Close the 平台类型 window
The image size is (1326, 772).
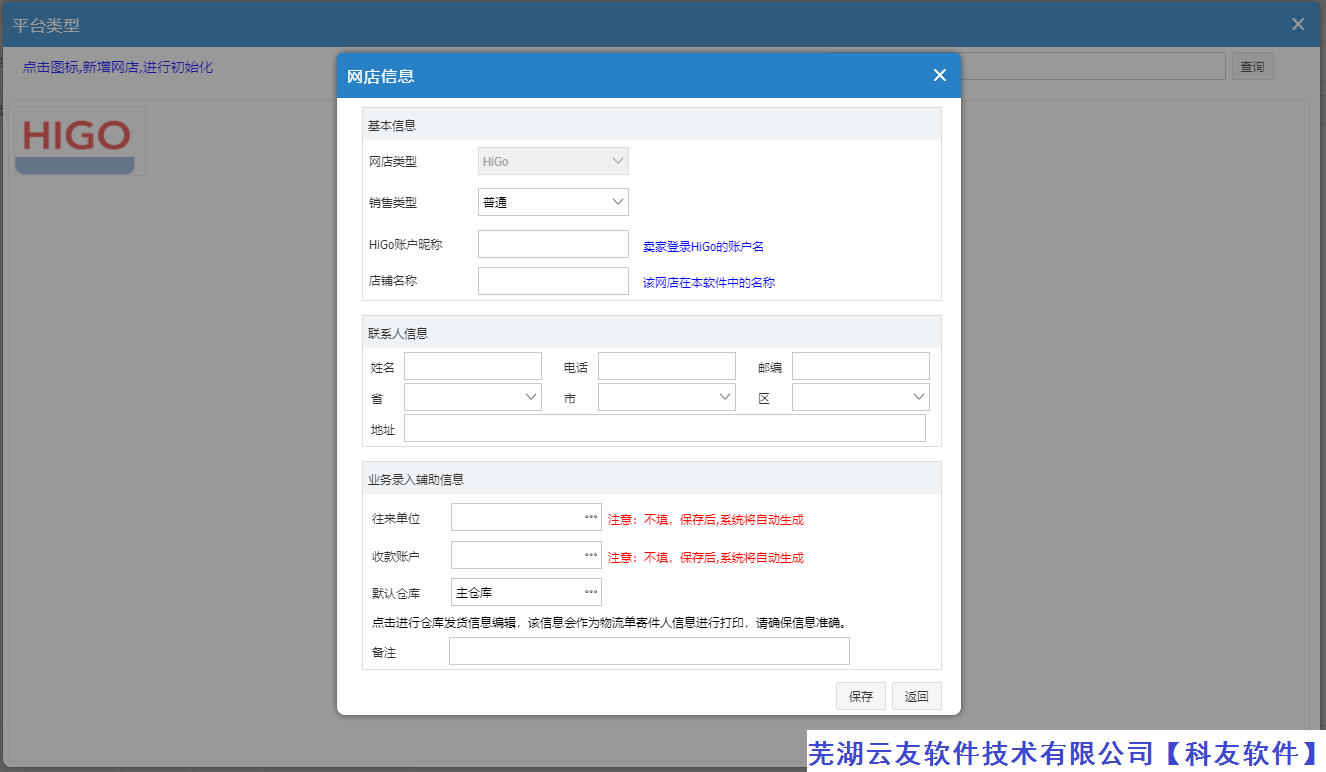point(1298,24)
